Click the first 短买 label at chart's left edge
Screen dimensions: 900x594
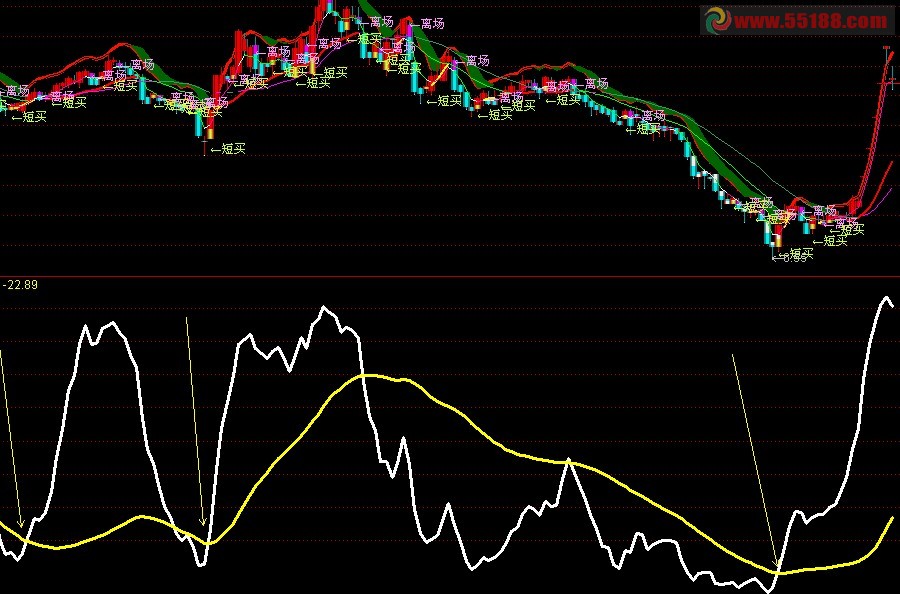pyautogui.click(x=29, y=117)
